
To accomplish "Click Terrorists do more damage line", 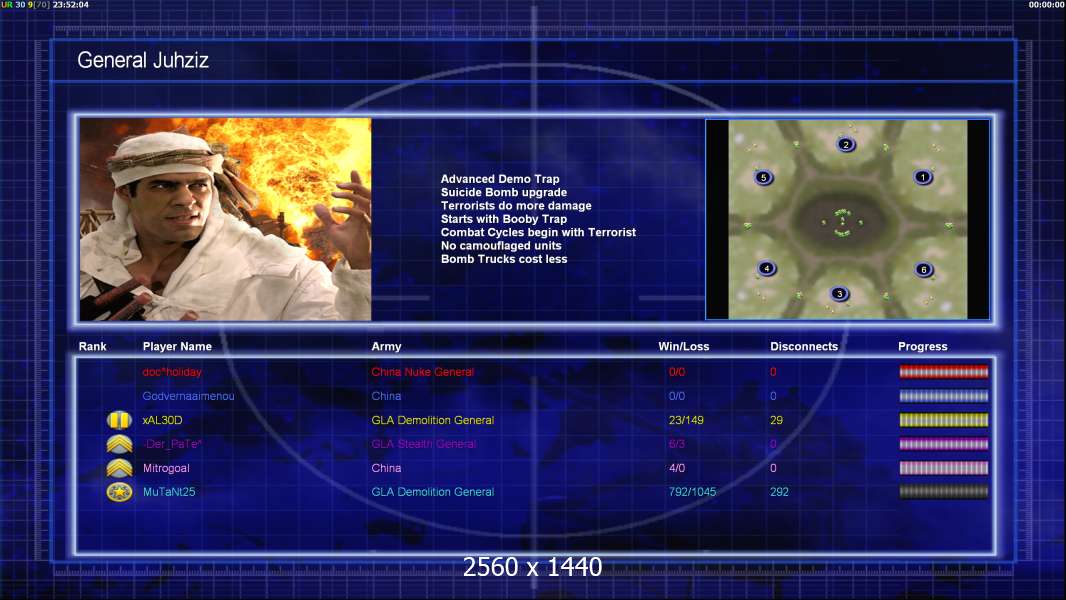I will [516, 205].
